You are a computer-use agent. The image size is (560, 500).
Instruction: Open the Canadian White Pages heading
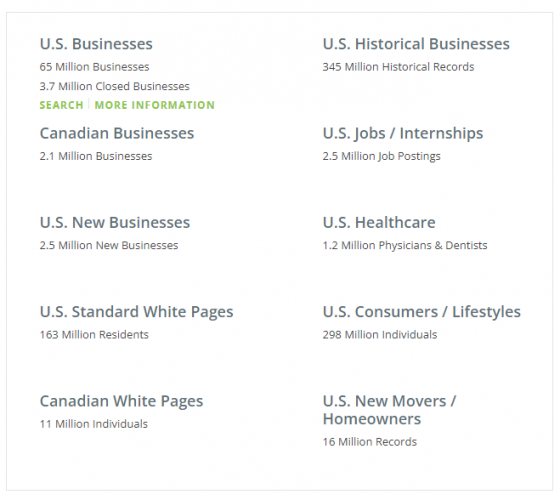point(121,401)
